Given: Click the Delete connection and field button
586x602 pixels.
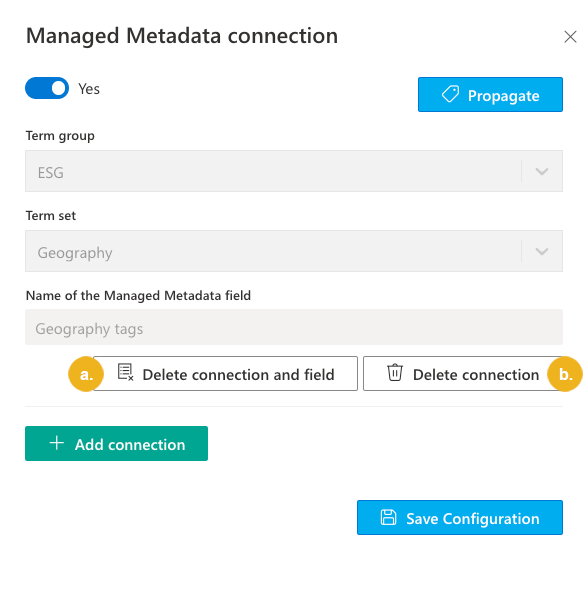Looking at the screenshot, I should (x=225, y=374).
